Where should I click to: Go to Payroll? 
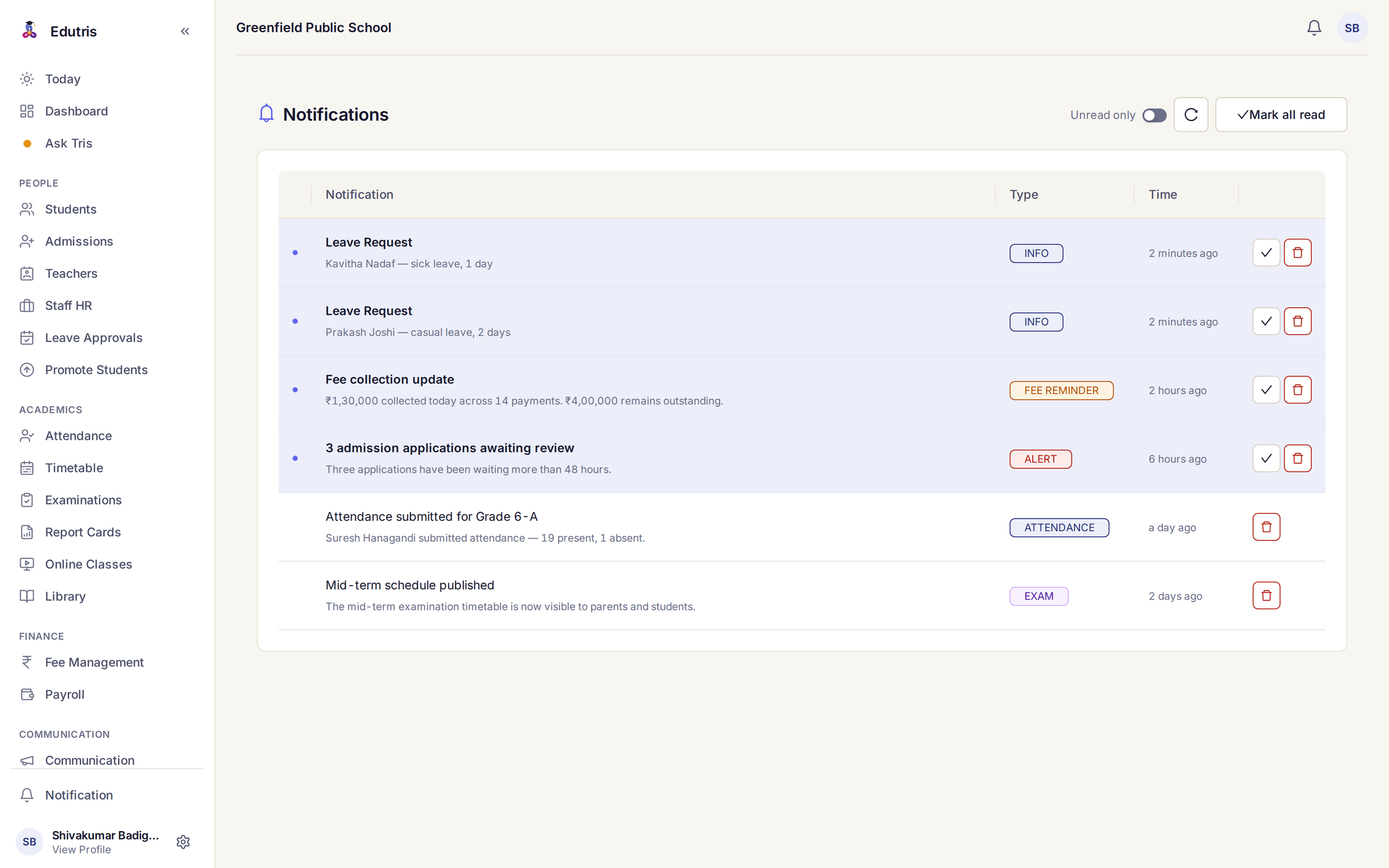pyautogui.click(x=107, y=694)
